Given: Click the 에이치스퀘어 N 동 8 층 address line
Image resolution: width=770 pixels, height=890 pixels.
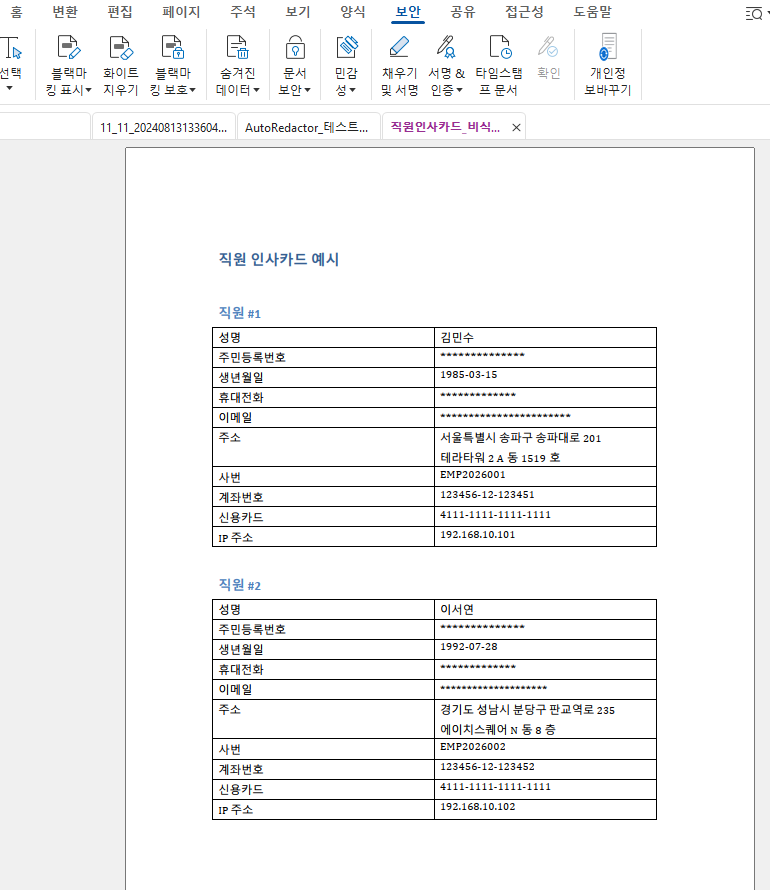Looking at the screenshot, I should tap(498, 730).
